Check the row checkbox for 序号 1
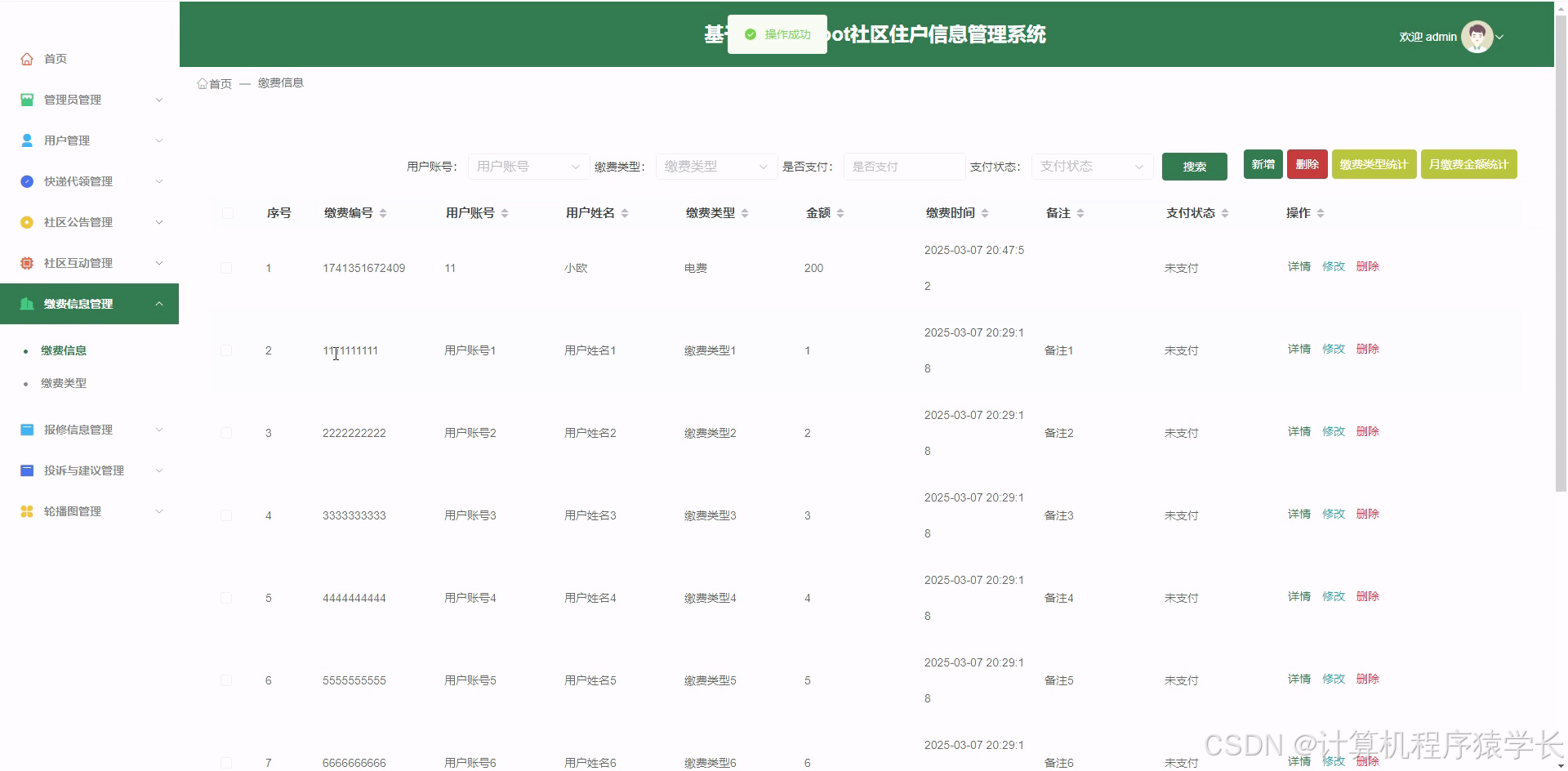The height and width of the screenshot is (771, 1568). (x=227, y=268)
